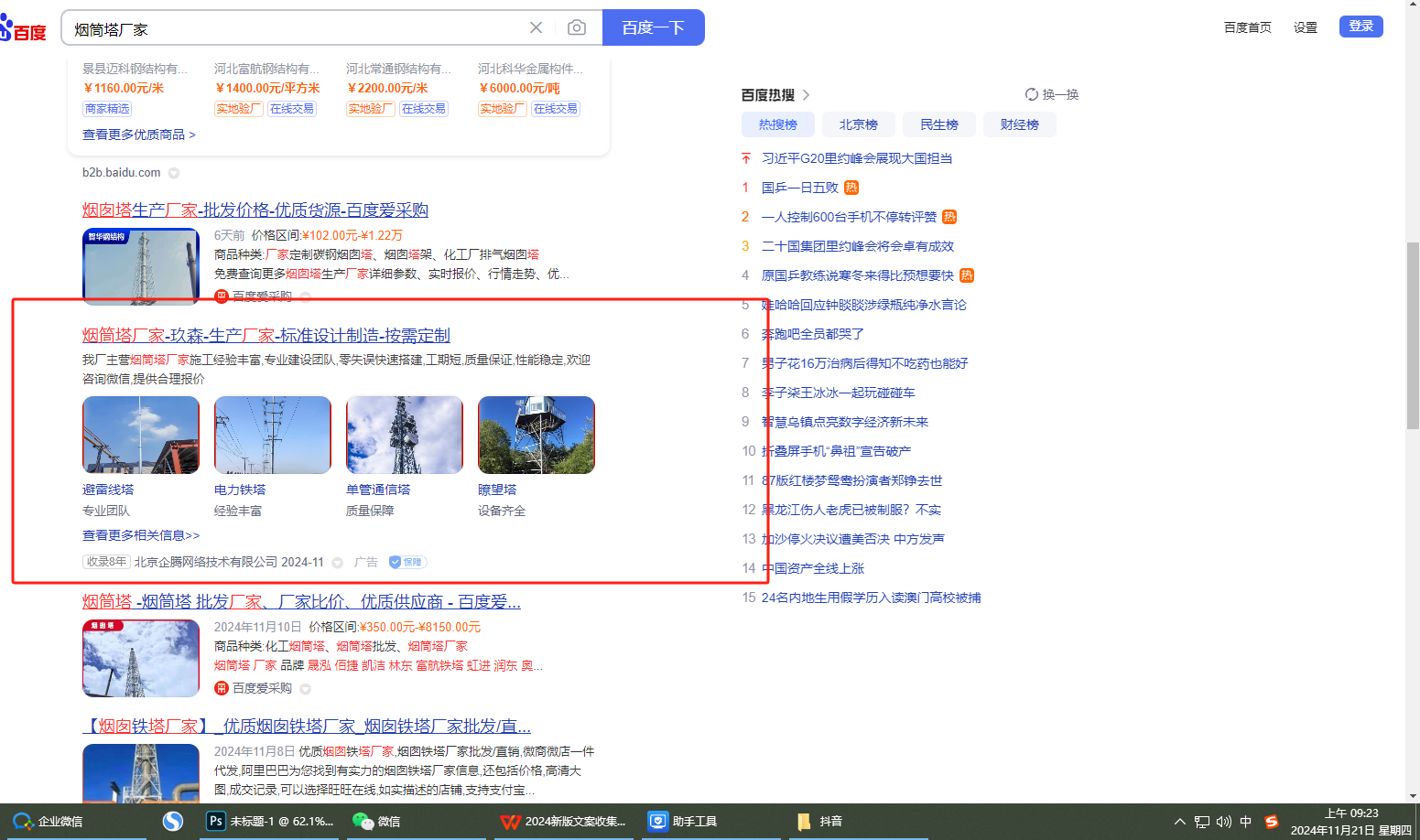Click the Sogou input method tray icon
The width and height of the screenshot is (1420, 840).
[x=1272, y=821]
